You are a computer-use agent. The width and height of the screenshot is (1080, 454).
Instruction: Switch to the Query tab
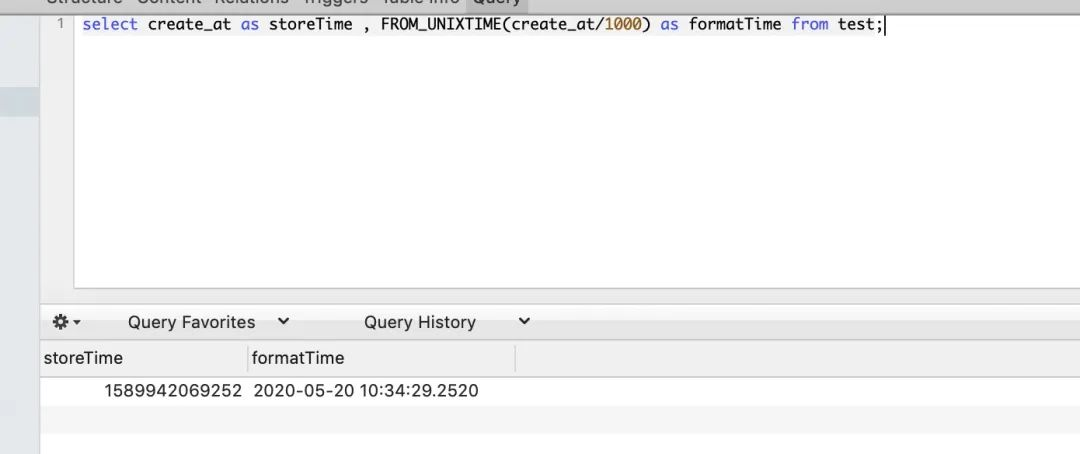[496, 3]
